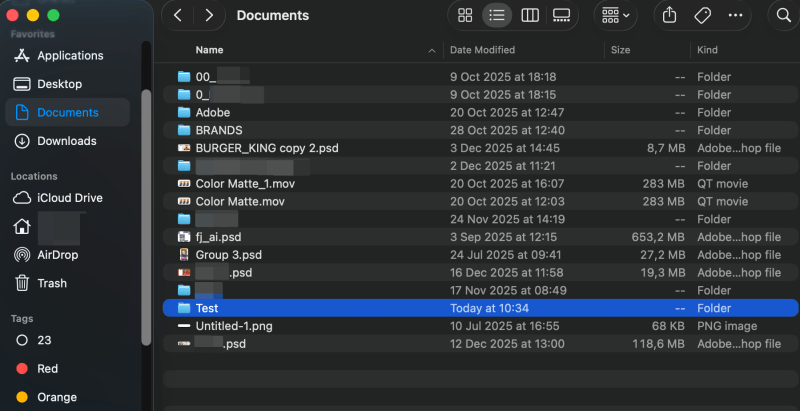This screenshot has height=411, width=800.
Task: Sort by the Name column header
Action: 209,50
